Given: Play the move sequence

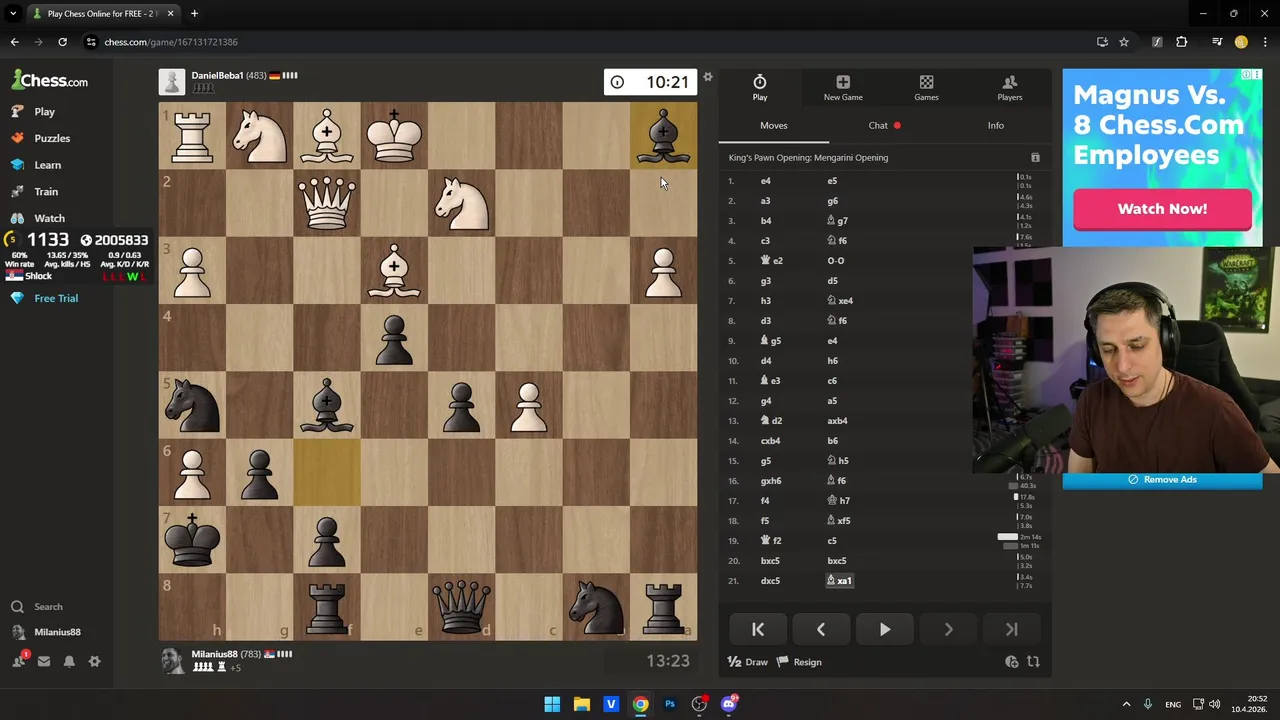Looking at the screenshot, I should pyautogui.click(x=884, y=629).
